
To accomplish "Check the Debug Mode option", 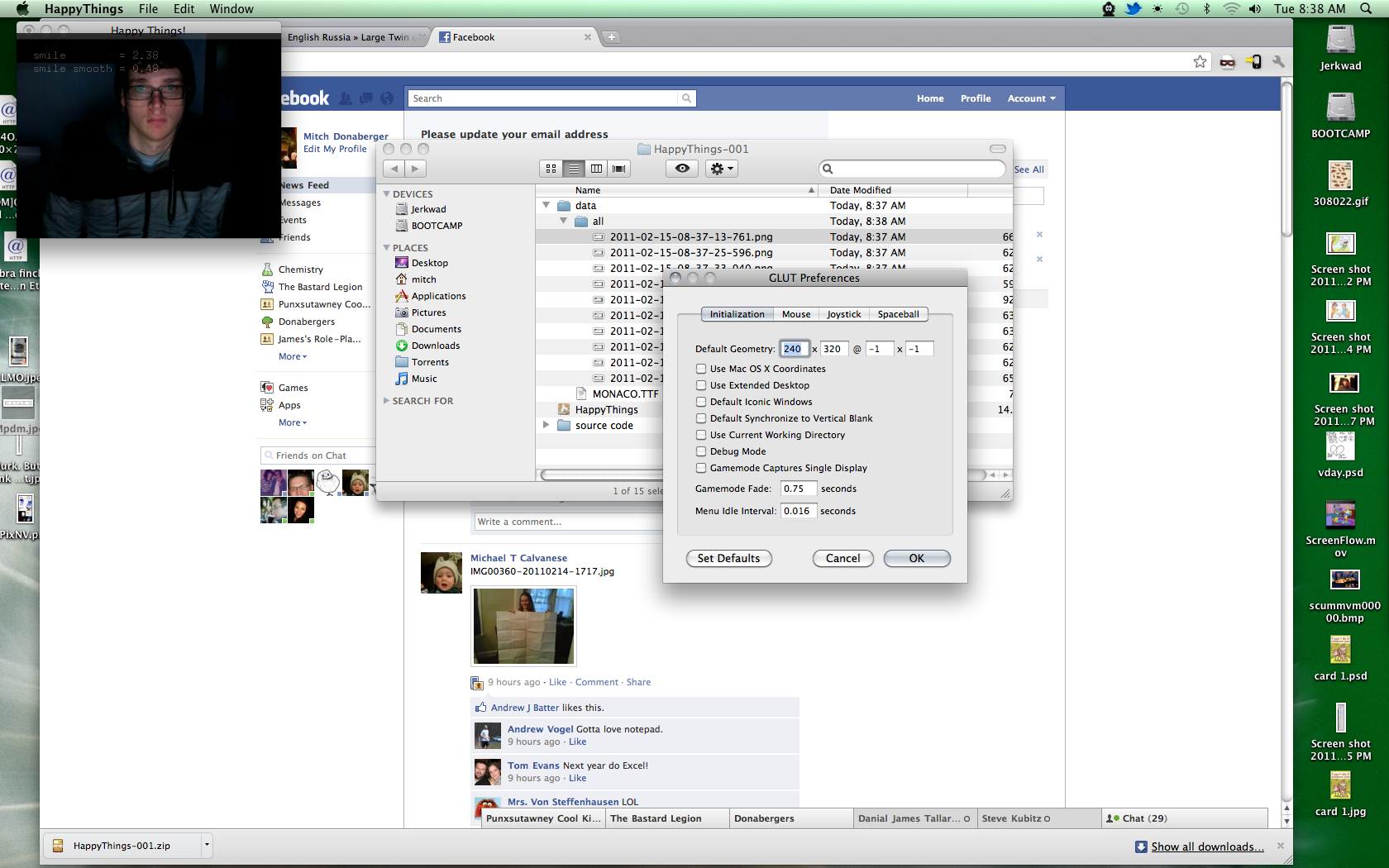I will click(701, 451).
